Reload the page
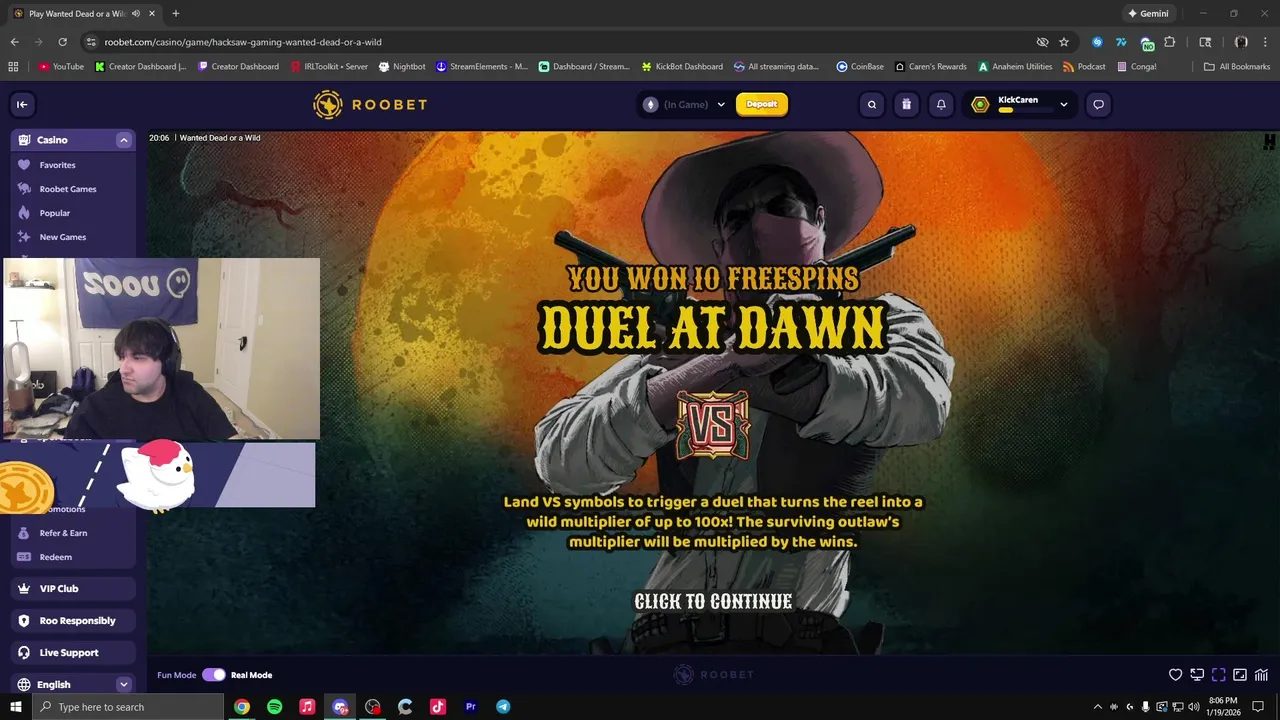 click(x=62, y=42)
